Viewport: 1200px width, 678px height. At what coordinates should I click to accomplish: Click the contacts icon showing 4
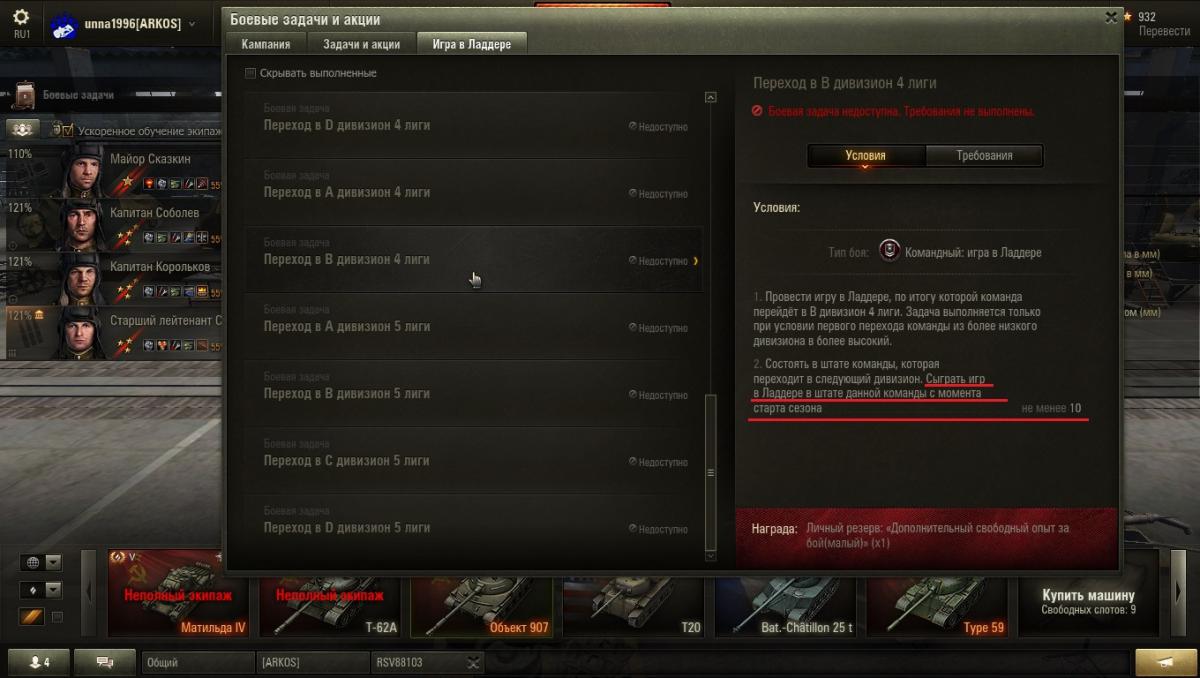click(39, 662)
